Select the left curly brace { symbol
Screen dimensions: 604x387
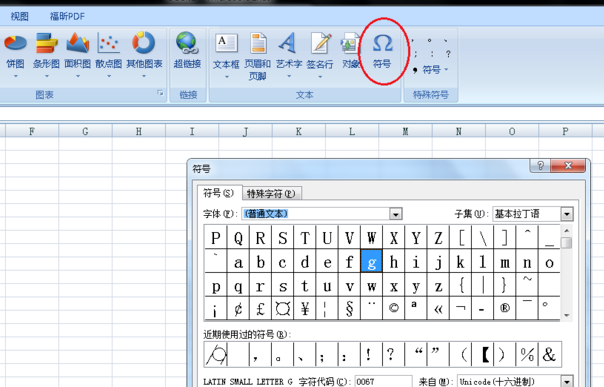pos(460,285)
